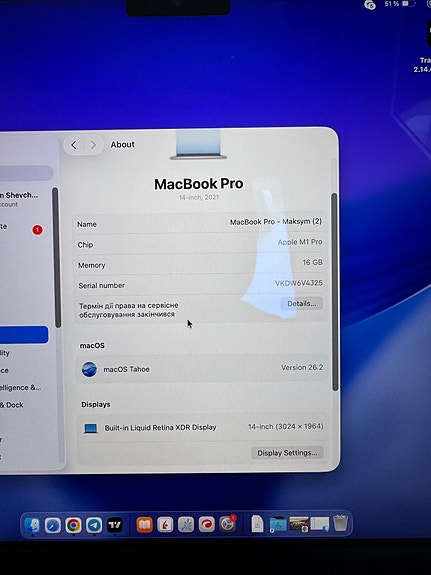Open Display Settings... button
The height and width of the screenshot is (575, 431).
coord(287,453)
